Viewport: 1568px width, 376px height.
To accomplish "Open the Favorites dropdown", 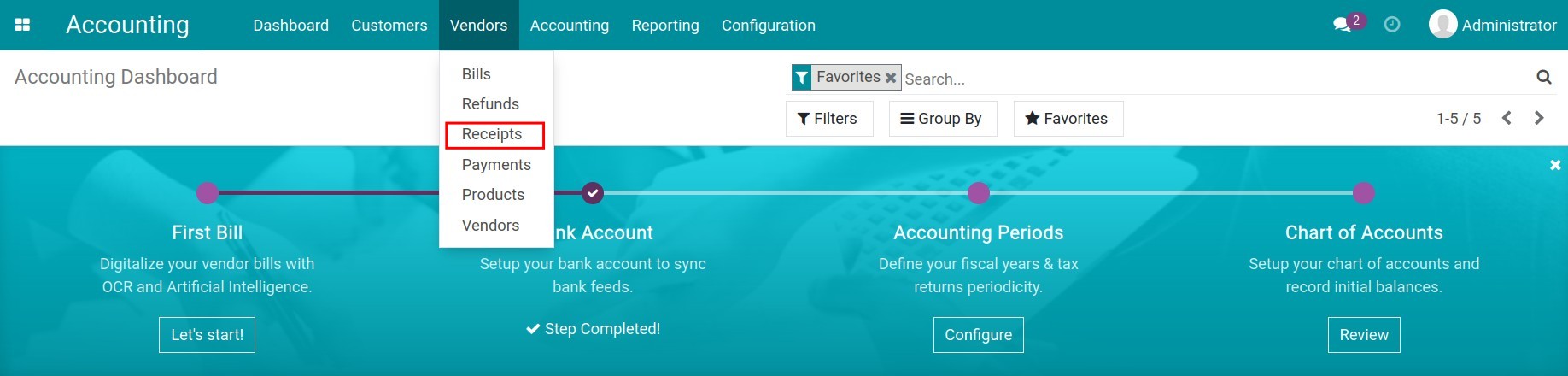I will pyautogui.click(x=1068, y=119).
